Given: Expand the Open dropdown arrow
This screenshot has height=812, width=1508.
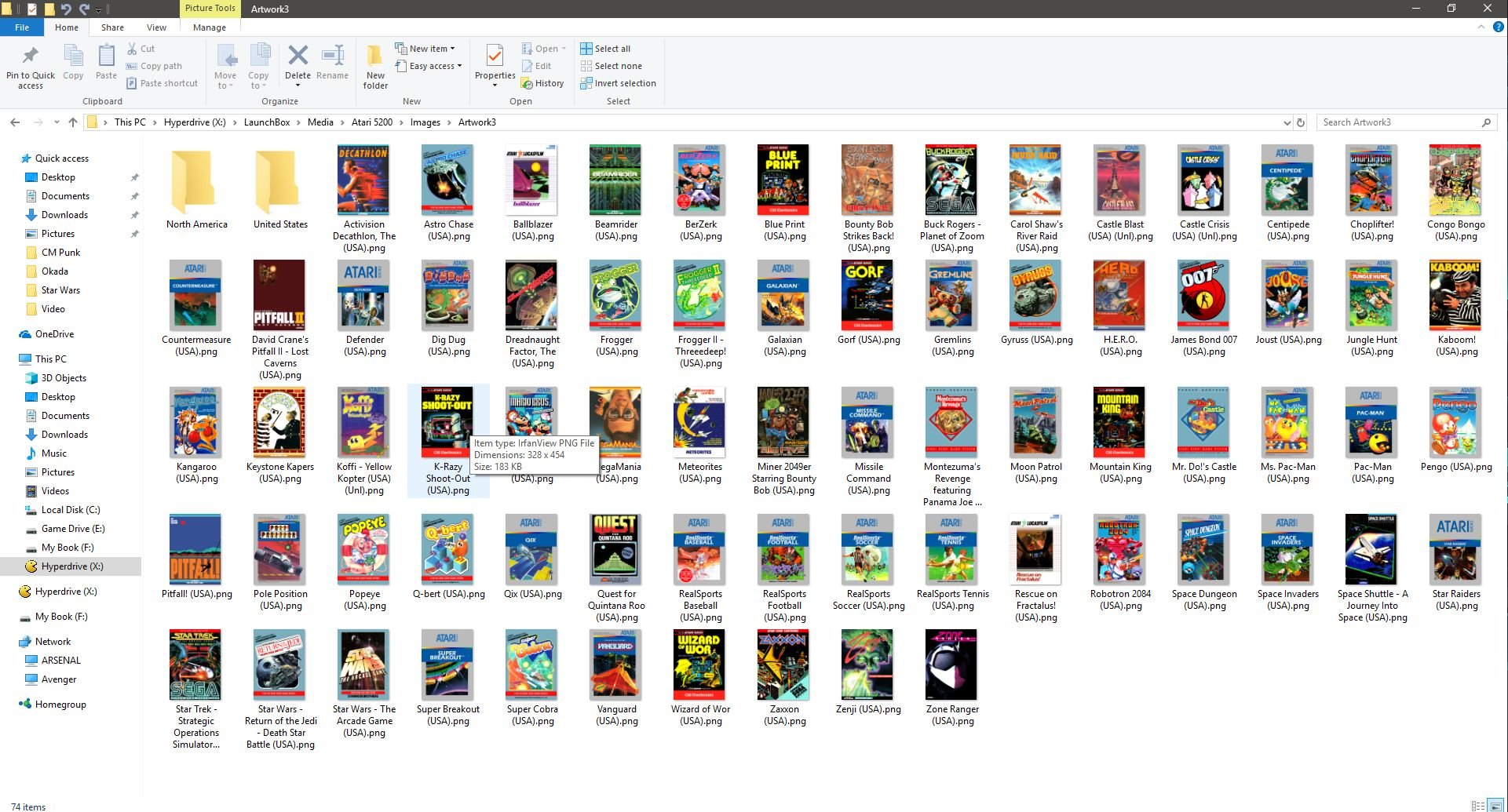Looking at the screenshot, I should click(x=564, y=49).
